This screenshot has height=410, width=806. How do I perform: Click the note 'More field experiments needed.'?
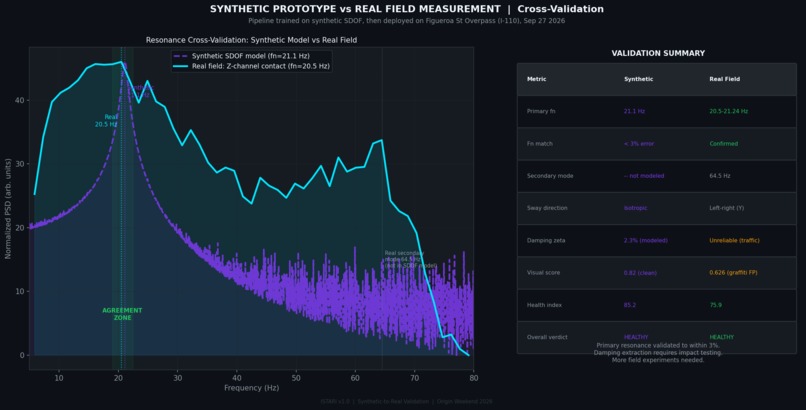658,360
